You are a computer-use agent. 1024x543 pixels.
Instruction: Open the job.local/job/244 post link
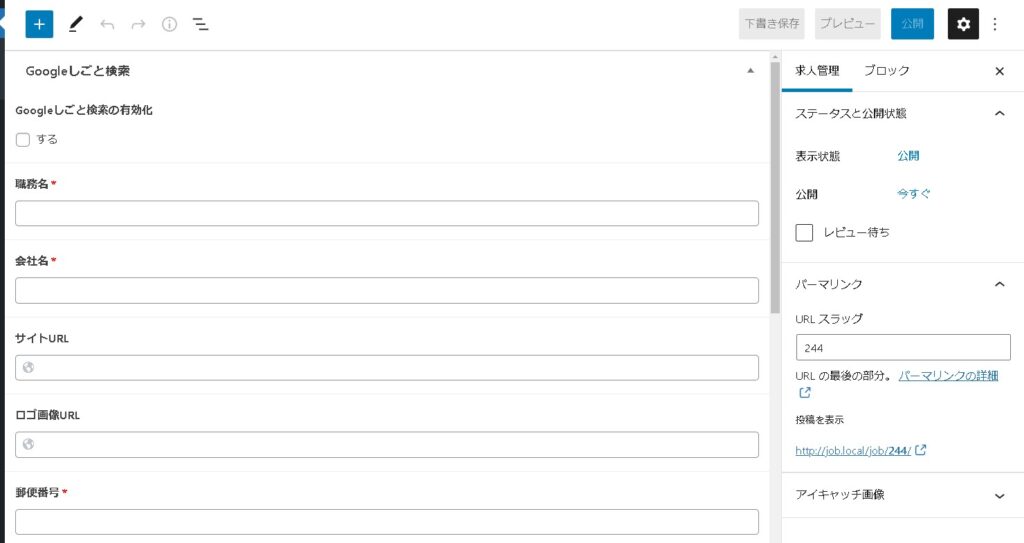click(x=853, y=451)
